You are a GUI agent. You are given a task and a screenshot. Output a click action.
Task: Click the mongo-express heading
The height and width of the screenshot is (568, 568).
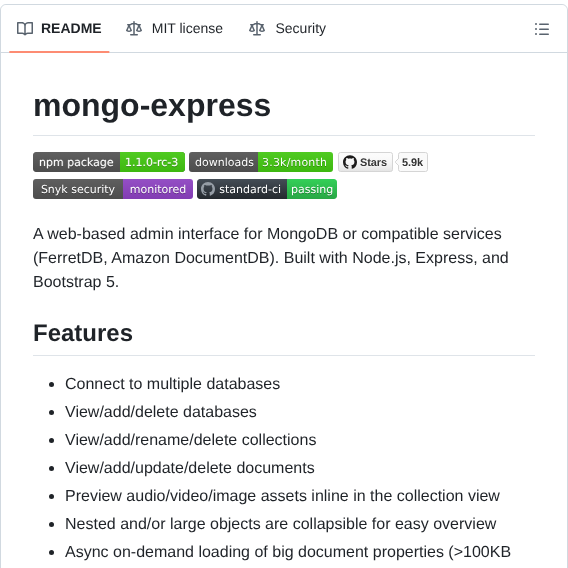click(x=152, y=106)
